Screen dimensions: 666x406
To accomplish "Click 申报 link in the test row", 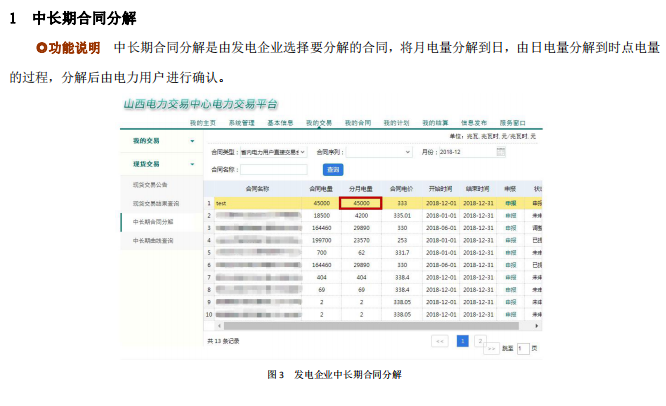I will (510, 203).
